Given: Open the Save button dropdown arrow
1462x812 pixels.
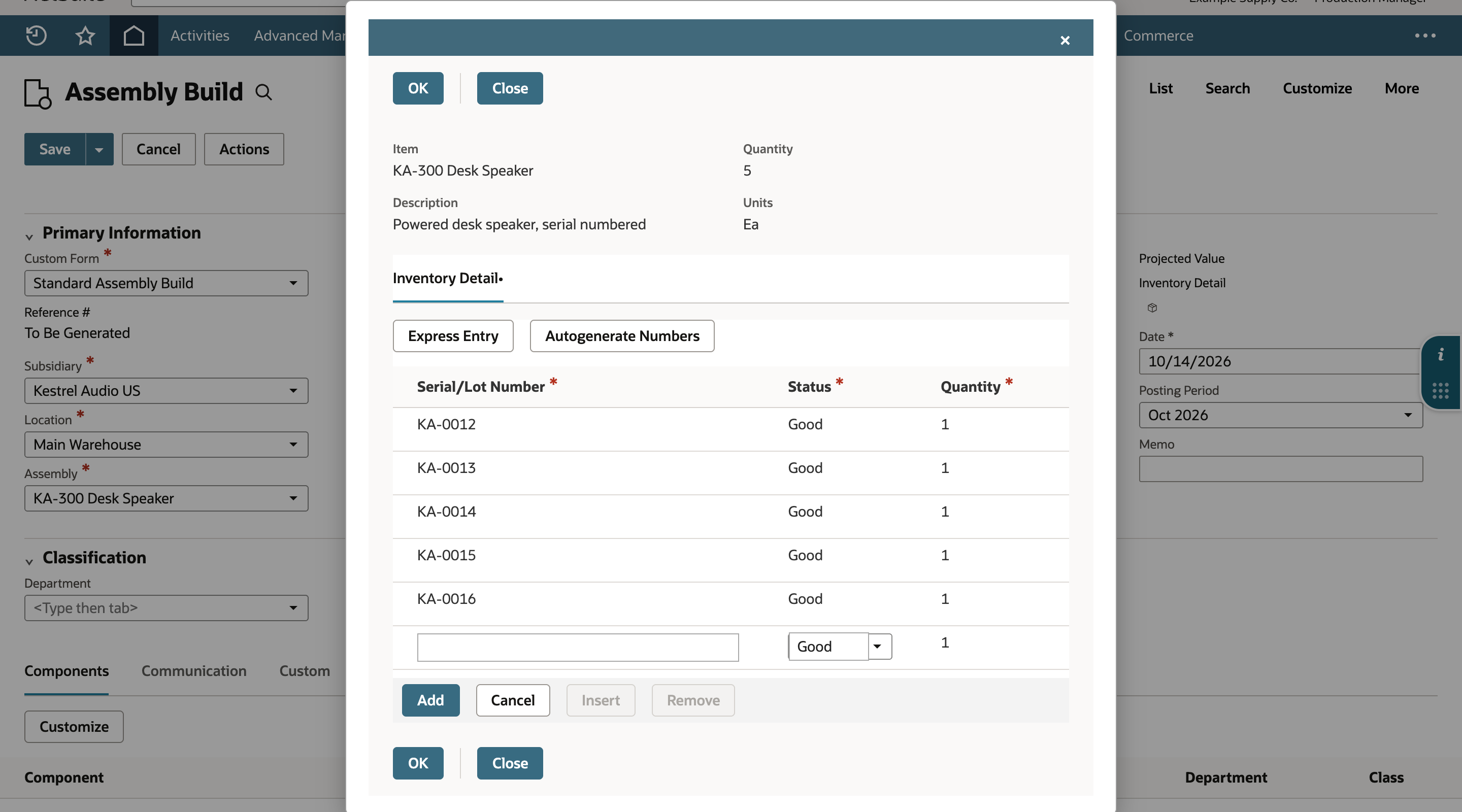Looking at the screenshot, I should (99, 149).
